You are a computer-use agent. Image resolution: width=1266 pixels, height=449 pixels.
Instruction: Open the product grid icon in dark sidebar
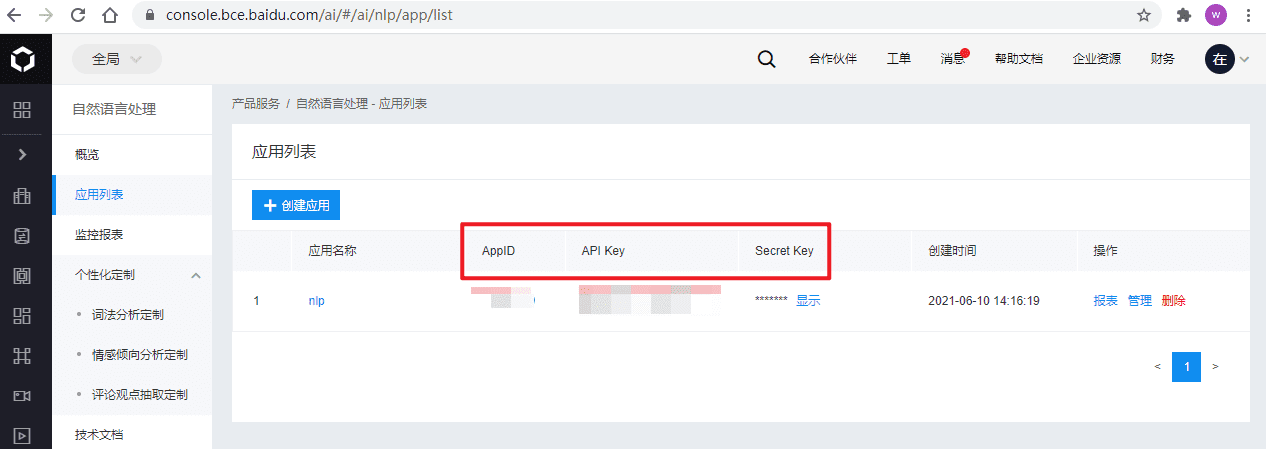(x=22, y=110)
